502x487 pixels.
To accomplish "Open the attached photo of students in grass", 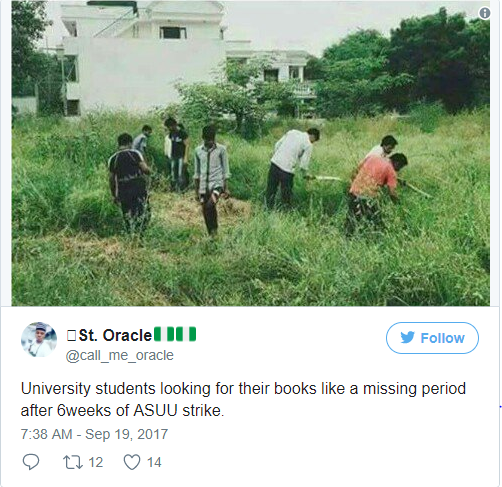I will tap(251, 153).
